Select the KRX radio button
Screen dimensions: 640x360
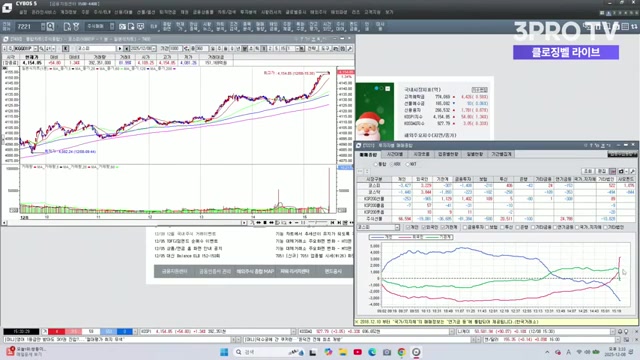(x=391, y=164)
